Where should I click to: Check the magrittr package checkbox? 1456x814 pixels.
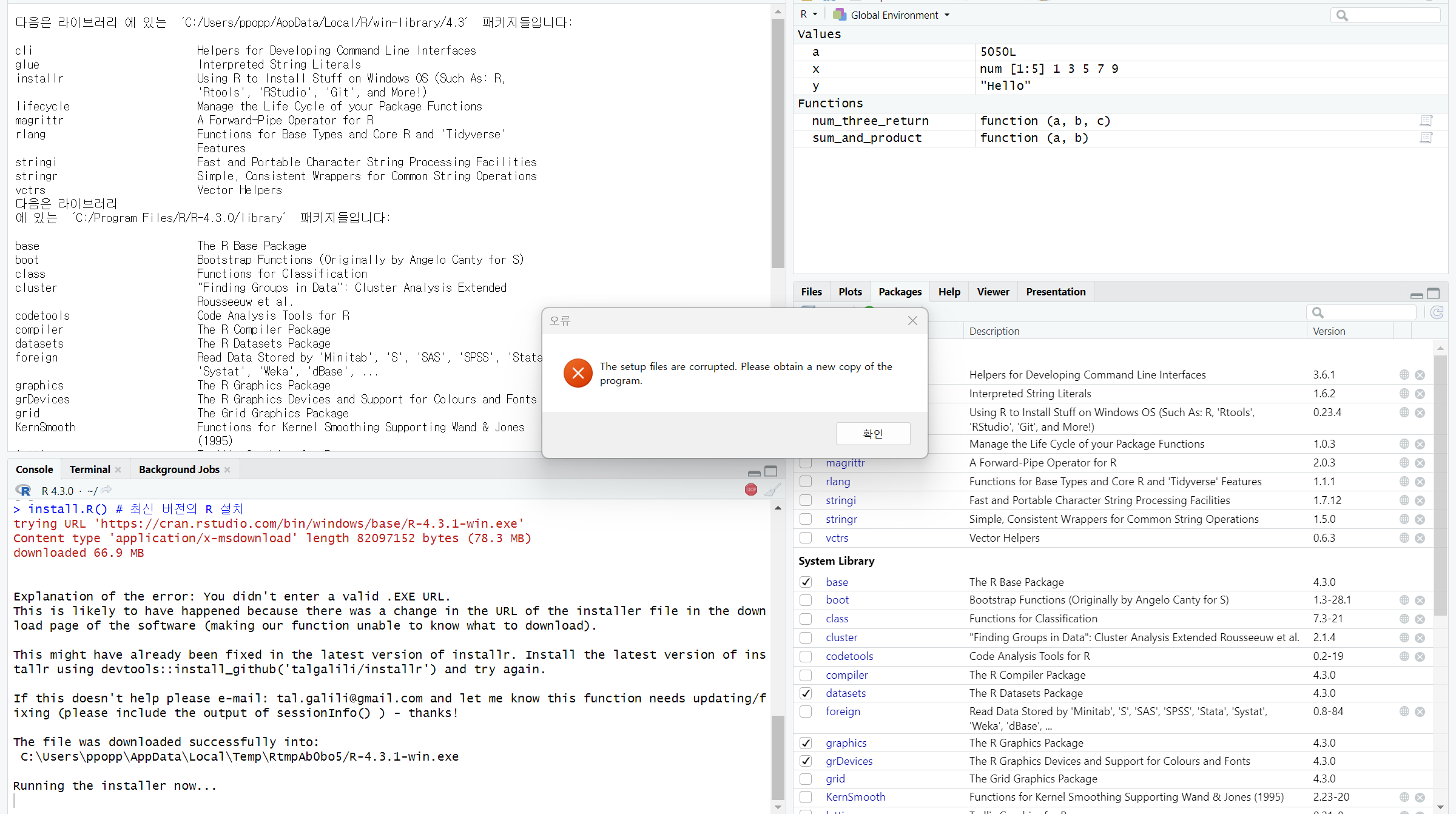click(806, 463)
